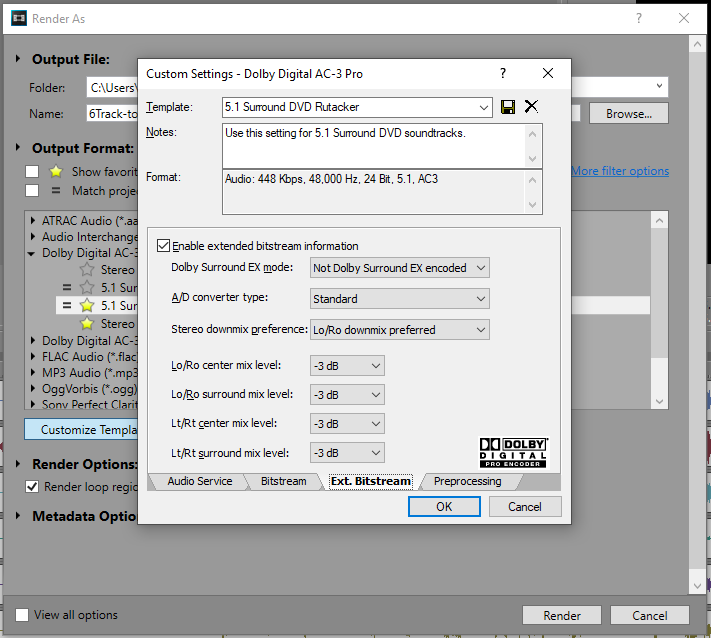Open Stereo downmix preference dropdown
Screen dimensions: 711x638
click(399, 330)
